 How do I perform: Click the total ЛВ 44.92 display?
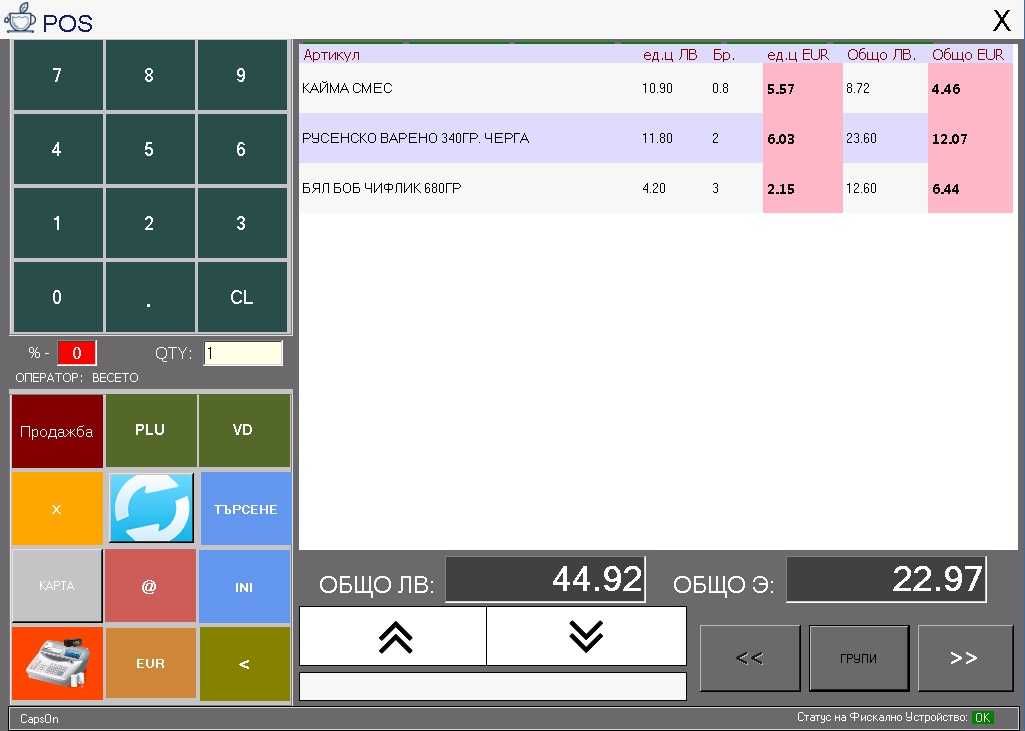(545, 579)
